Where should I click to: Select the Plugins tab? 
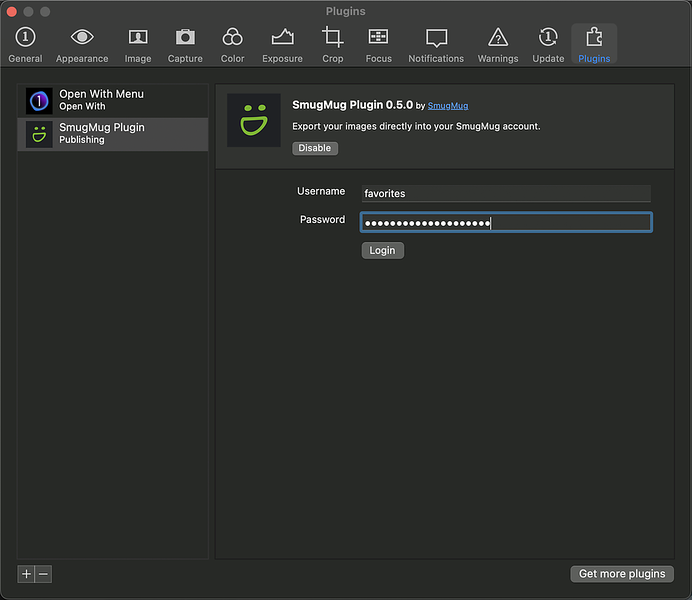point(594,45)
